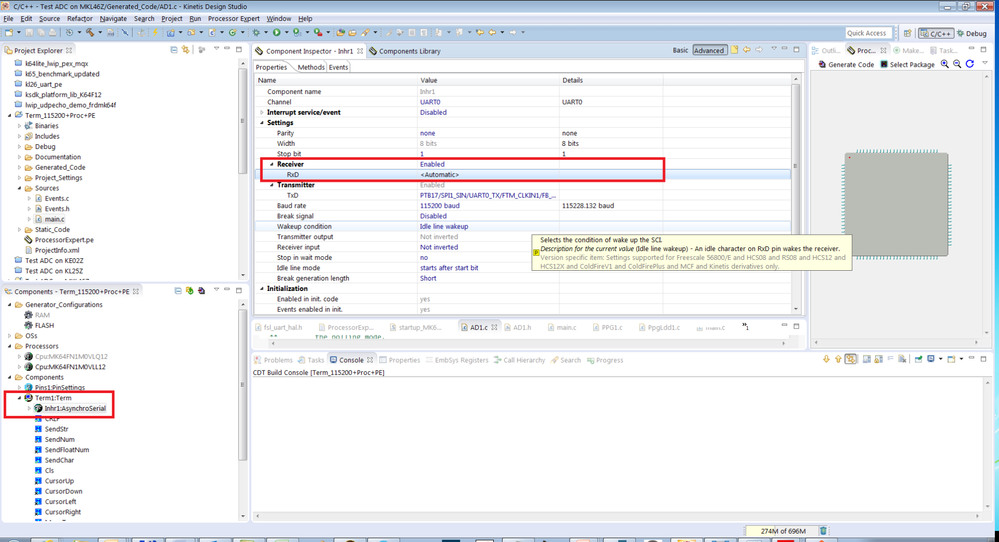The width and height of the screenshot is (999, 542).
Task: Collapse the Term_115200+Proc+PE project
Action: tap(10, 116)
